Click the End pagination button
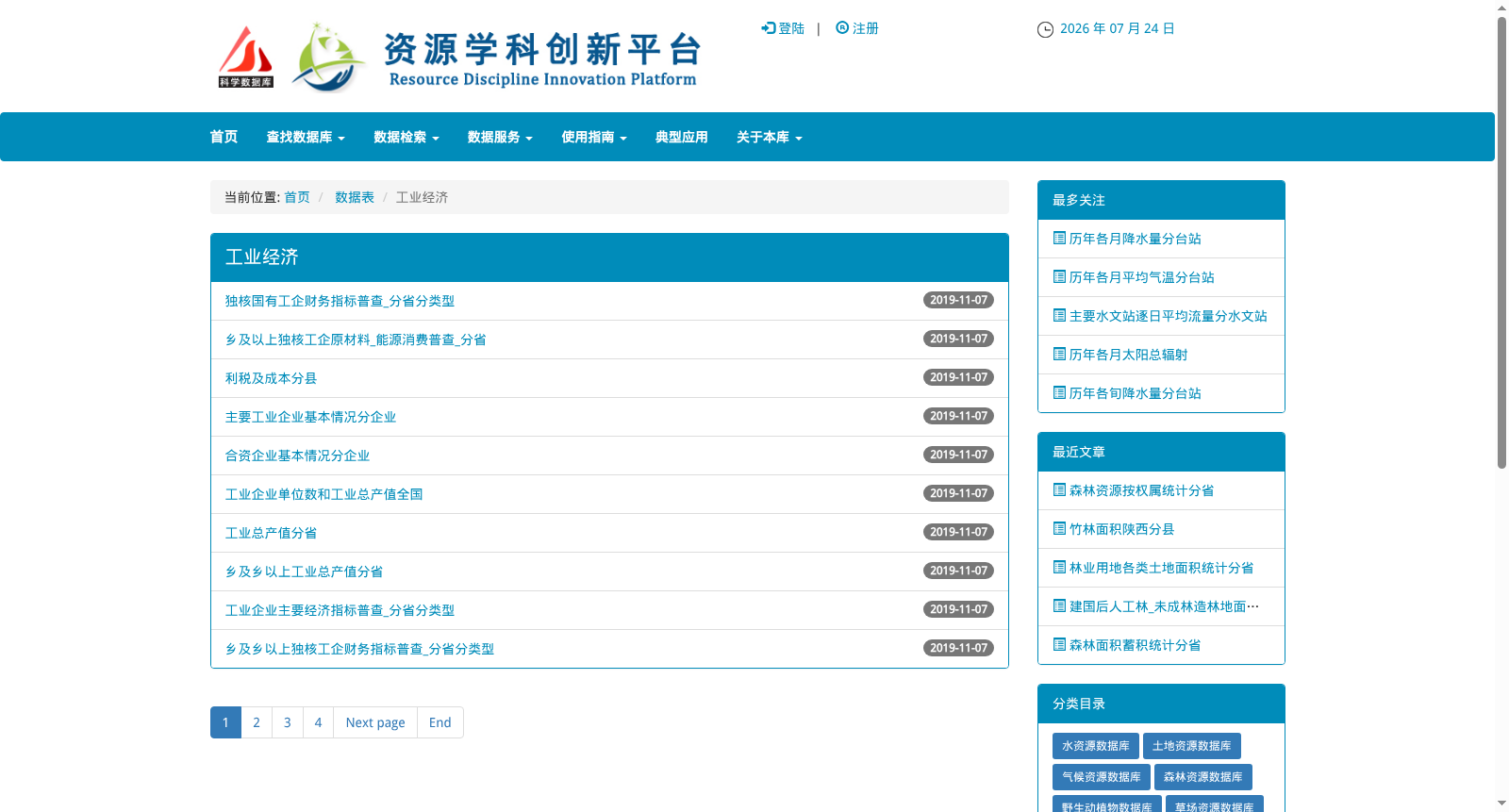 tap(440, 722)
